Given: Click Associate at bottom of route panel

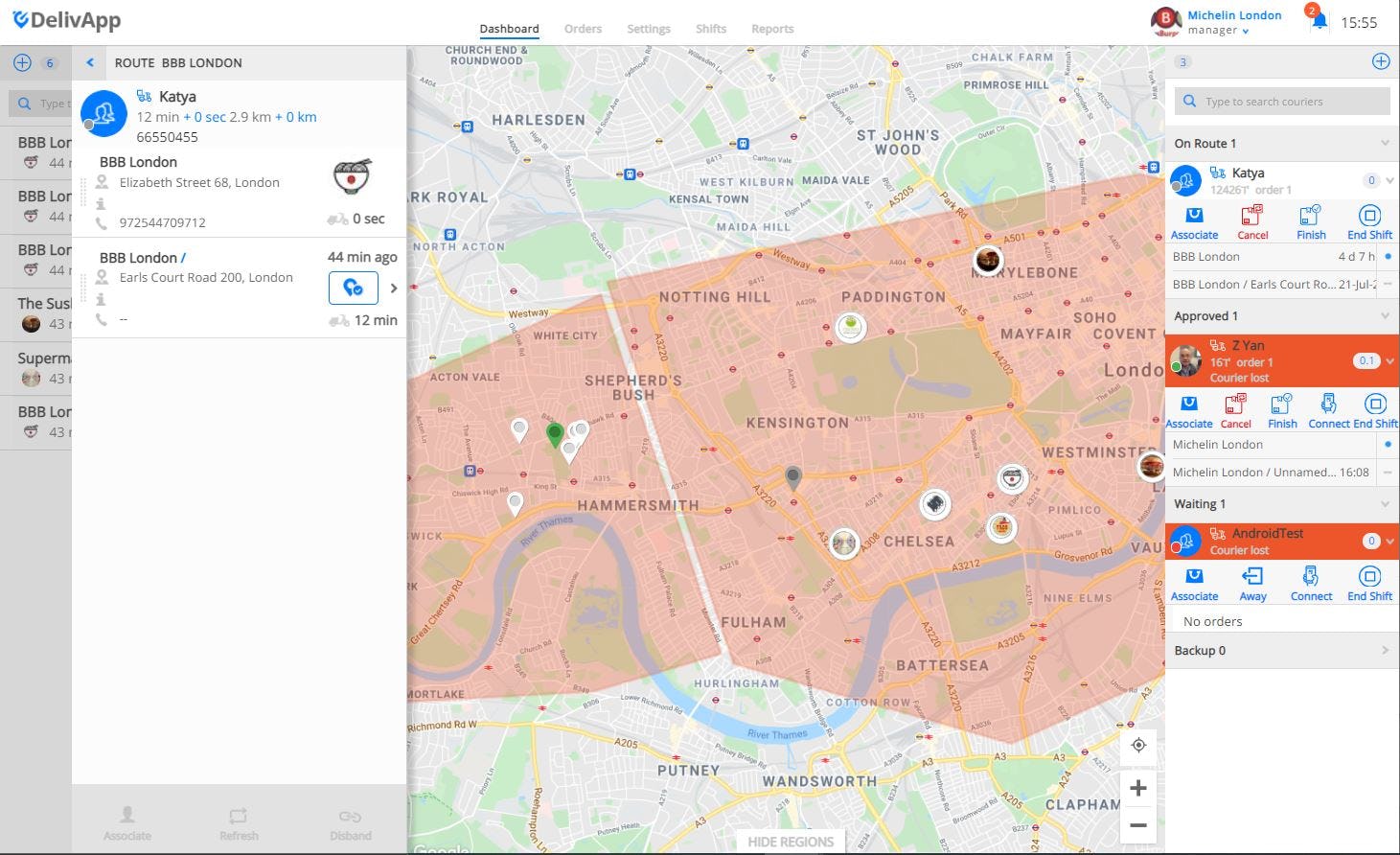Looking at the screenshot, I should pos(127,824).
